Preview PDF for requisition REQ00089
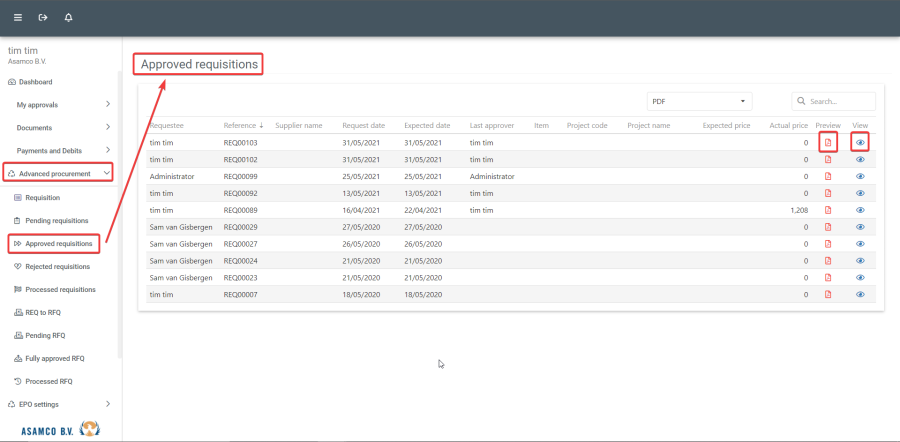Image resolution: width=900 pixels, height=442 pixels. (x=827, y=210)
